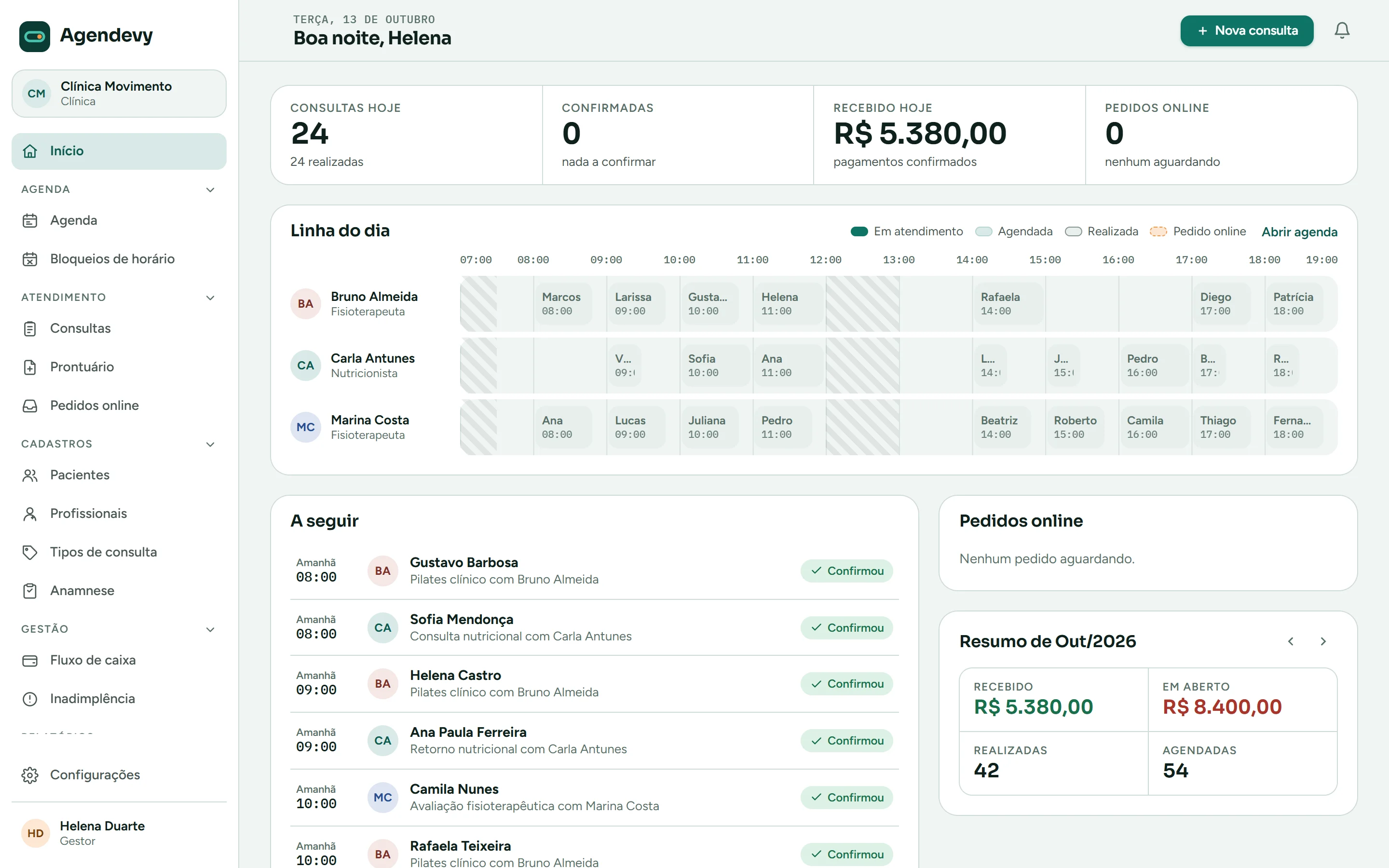Screen dimensions: 1389x868
Task: Open Helena Duarte user menu
Action: [x=119, y=833]
